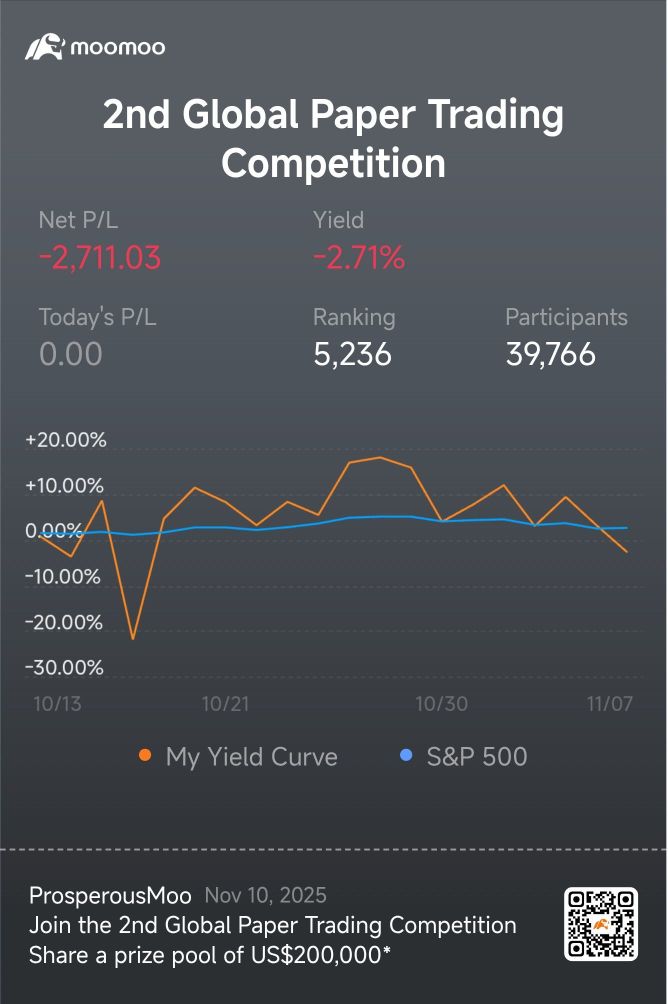Click the moomoo brand name text
Image resolution: width=668 pixels, height=1004 pixels.
(x=118, y=47)
